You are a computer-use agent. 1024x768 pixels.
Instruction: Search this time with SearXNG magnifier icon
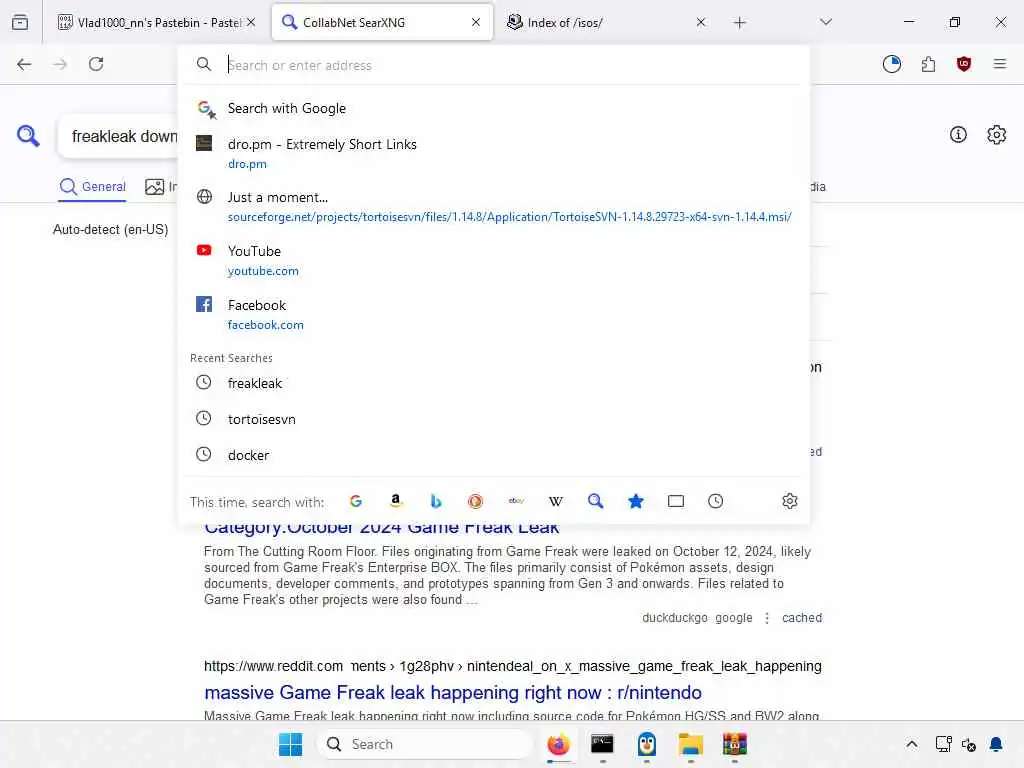596,502
